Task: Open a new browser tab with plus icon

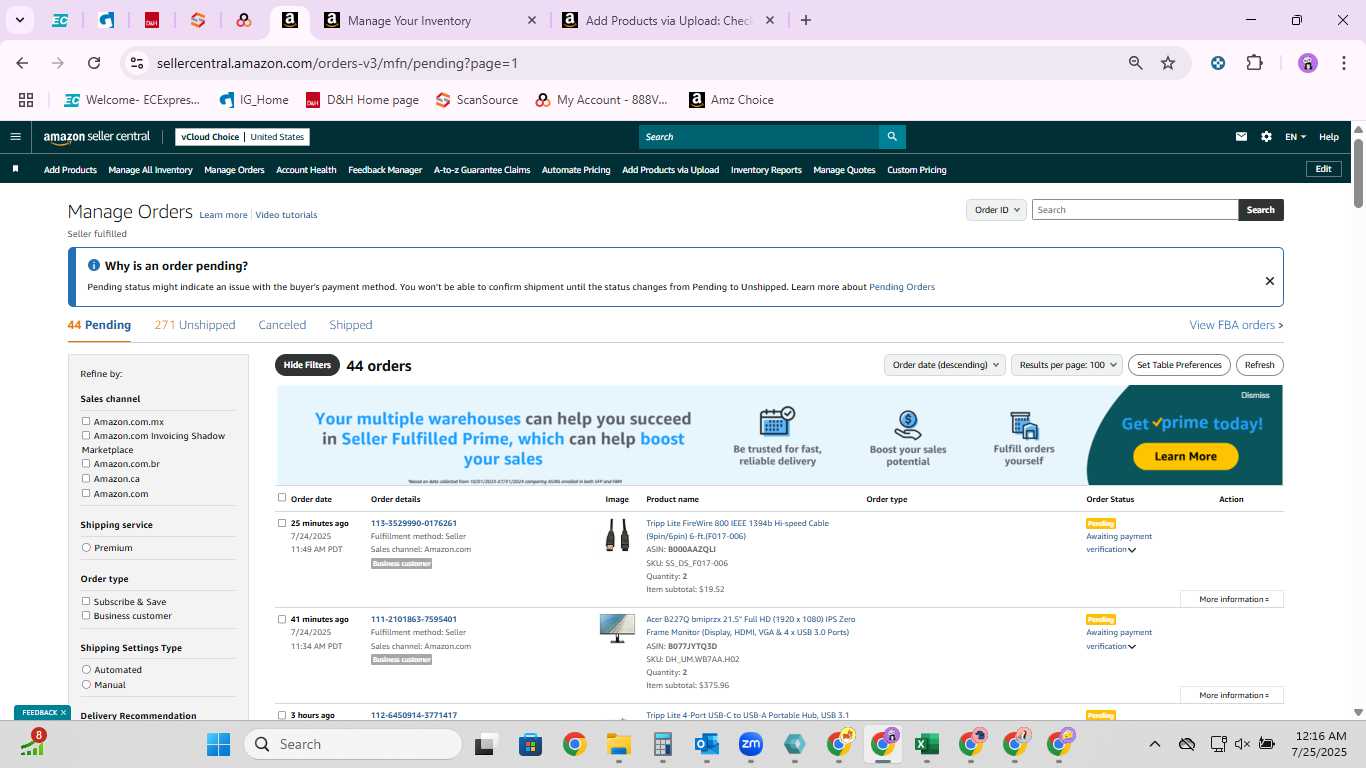Action: 806,20
